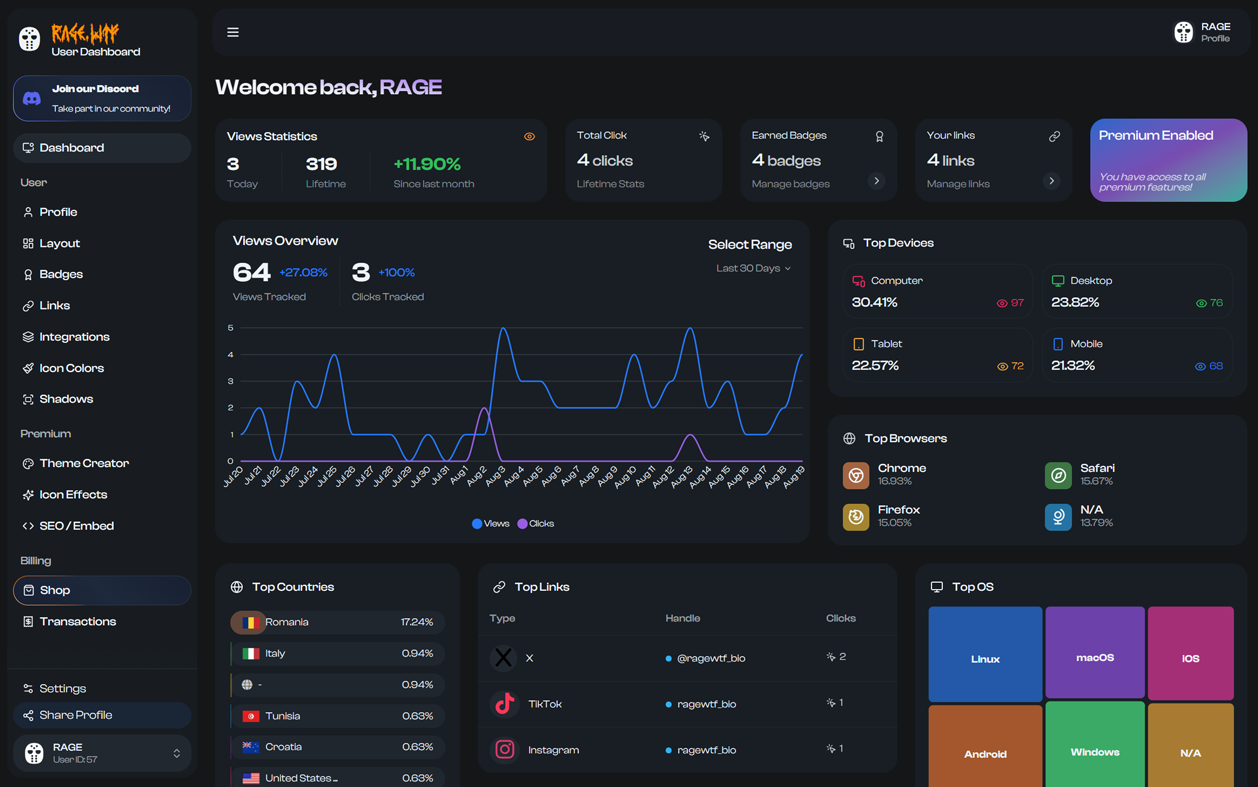
Task: Toggle the Views series in chart legend
Action: (x=491, y=524)
